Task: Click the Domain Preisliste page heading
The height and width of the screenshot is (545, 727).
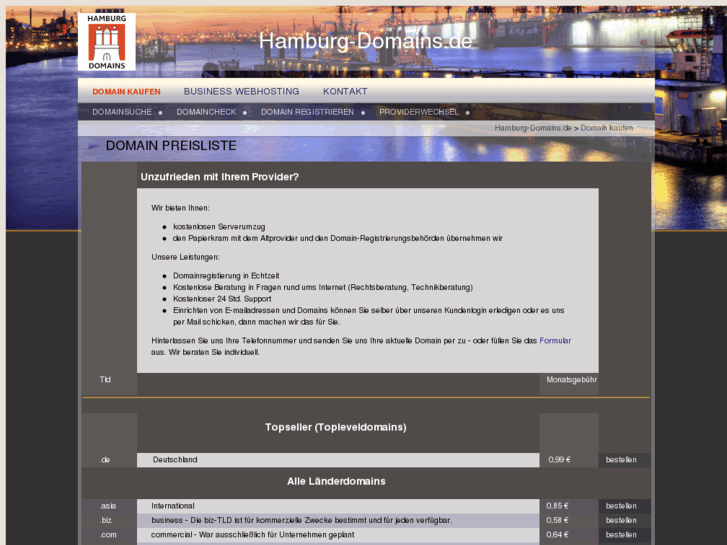Action: (x=171, y=146)
